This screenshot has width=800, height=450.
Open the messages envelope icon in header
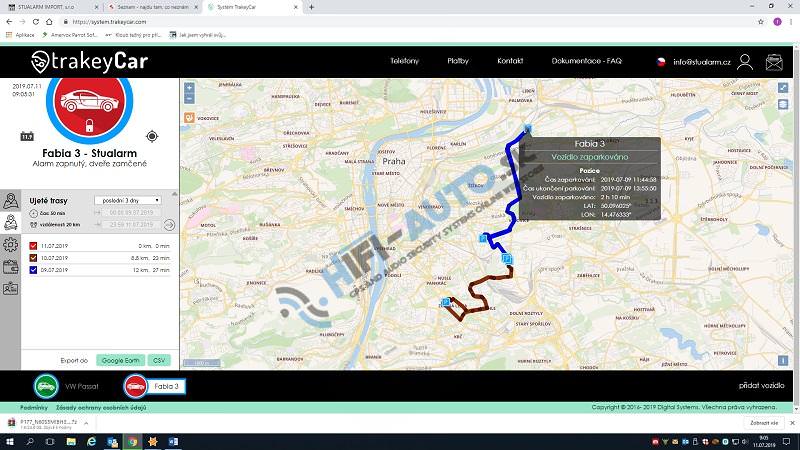point(774,62)
